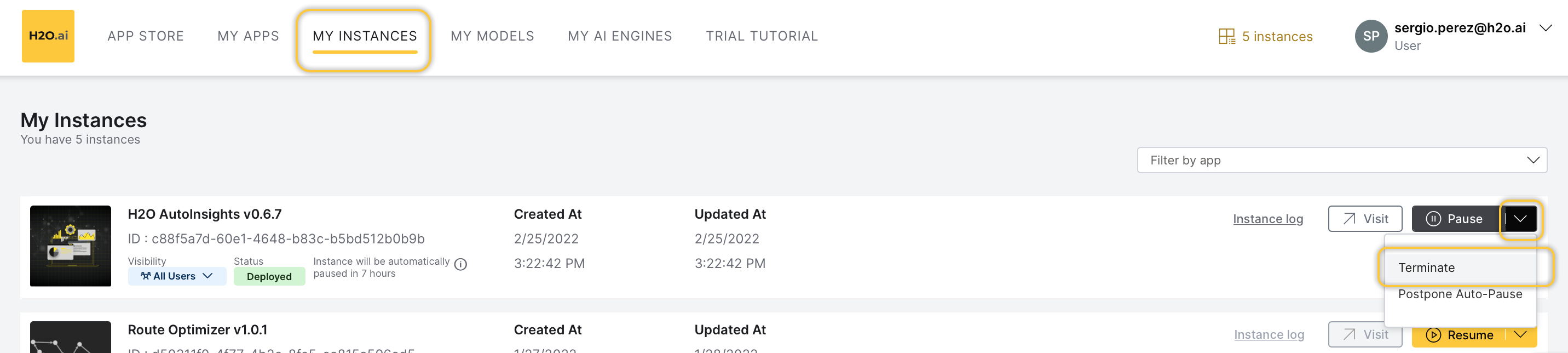Open AutoInsights Instance log link
1568x353 pixels.
(x=1268, y=219)
